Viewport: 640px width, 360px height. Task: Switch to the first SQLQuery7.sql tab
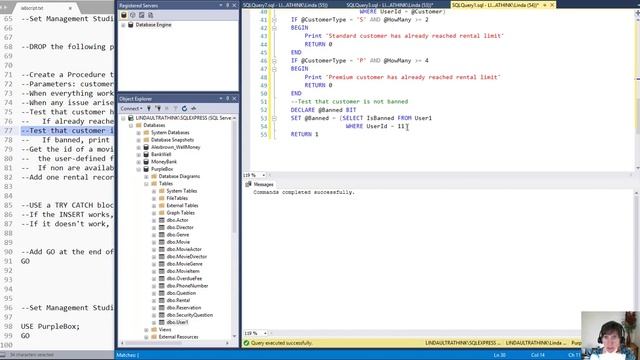click(285, 5)
